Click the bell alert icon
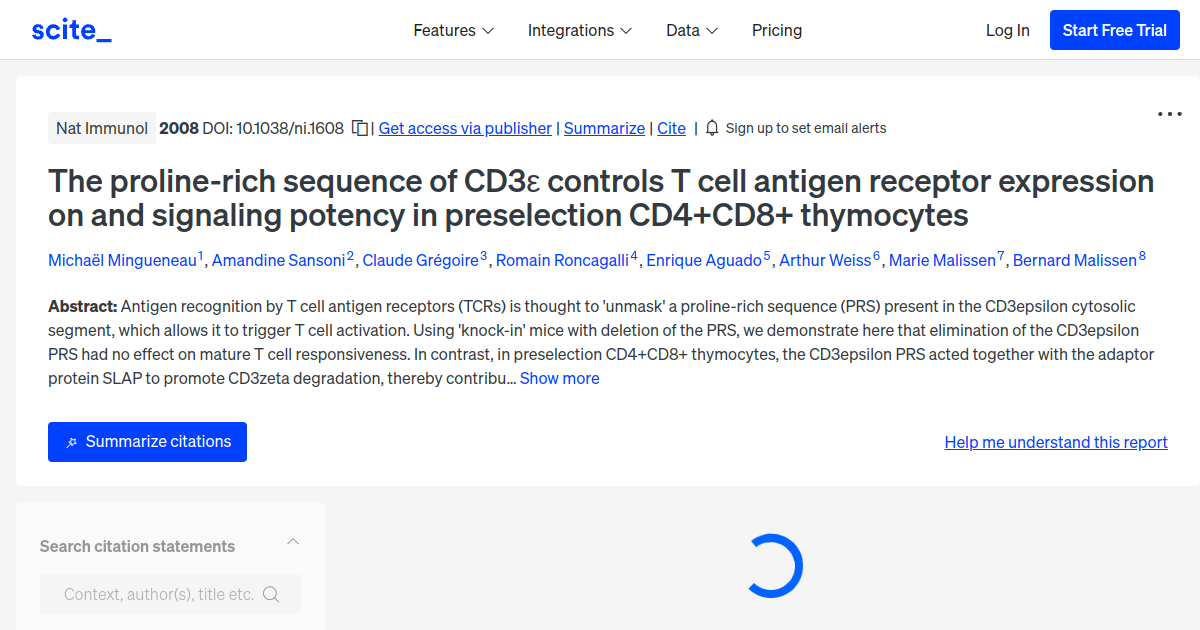This screenshot has height=630, width=1200. tap(712, 128)
